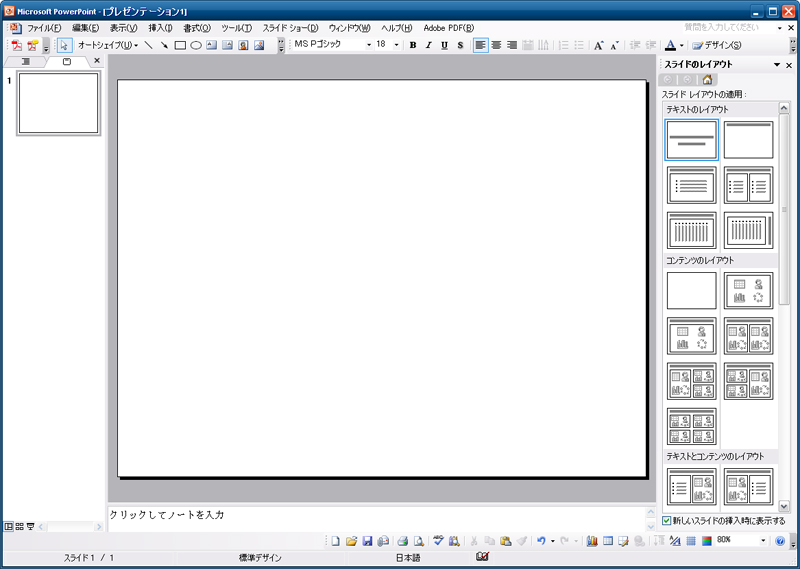Expand PDF toolbar options chevron
Screen dimensions: 800x569
(46, 46)
